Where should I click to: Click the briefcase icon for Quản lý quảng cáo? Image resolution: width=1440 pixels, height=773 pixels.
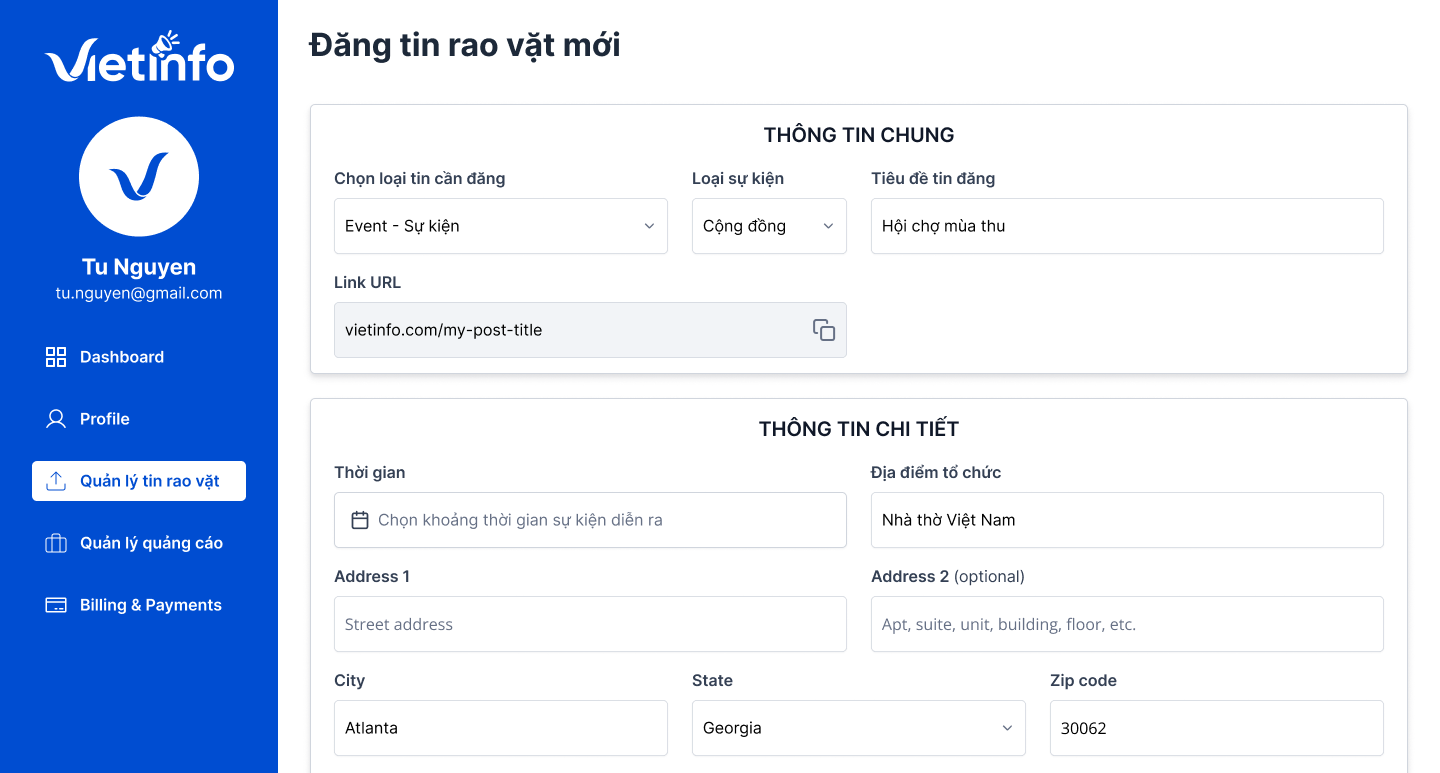(x=56, y=543)
